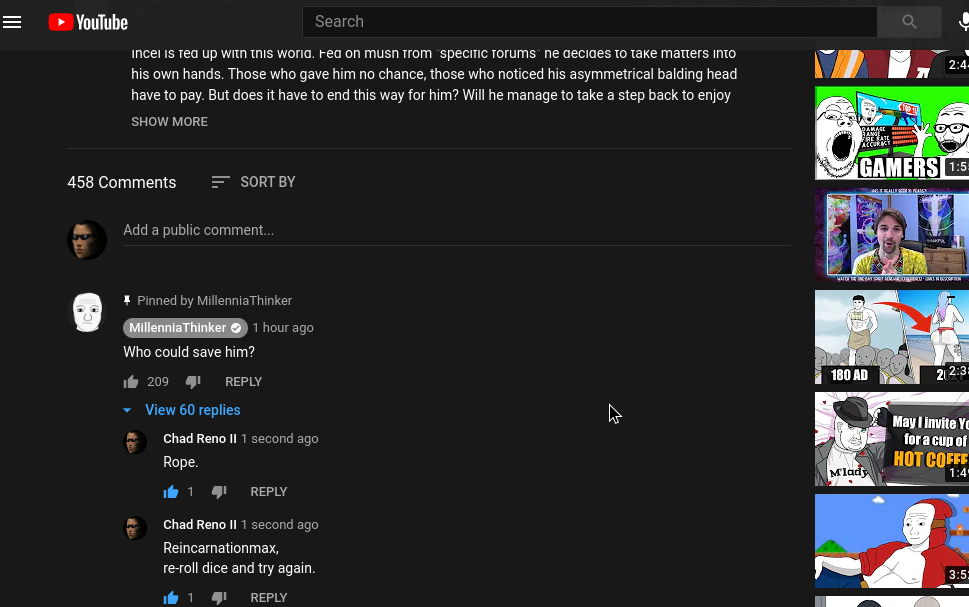Like MillenniaThinker's pinned comment

click(x=131, y=381)
